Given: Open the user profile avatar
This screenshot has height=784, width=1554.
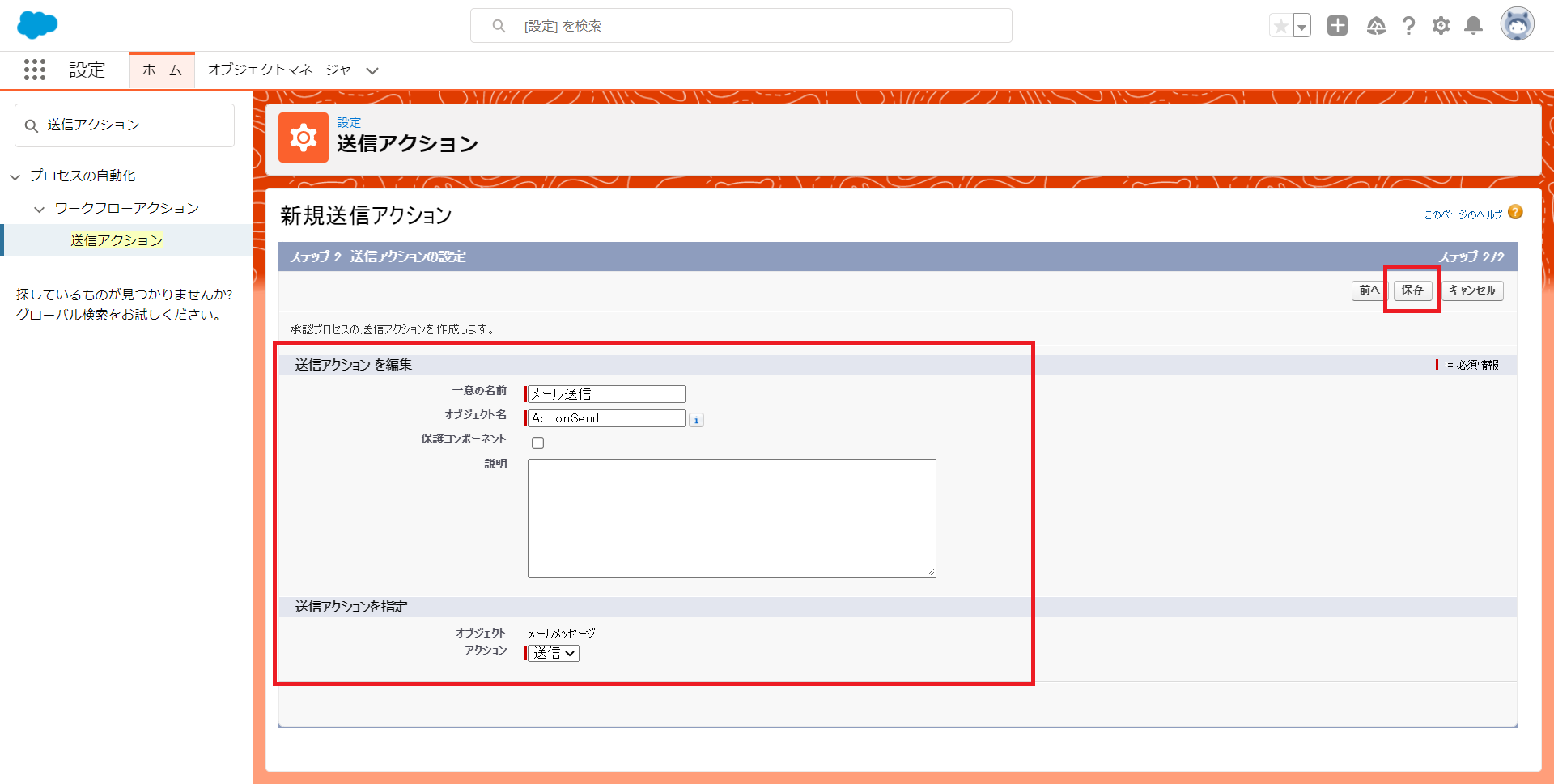Looking at the screenshot, I should (1517, 24).
